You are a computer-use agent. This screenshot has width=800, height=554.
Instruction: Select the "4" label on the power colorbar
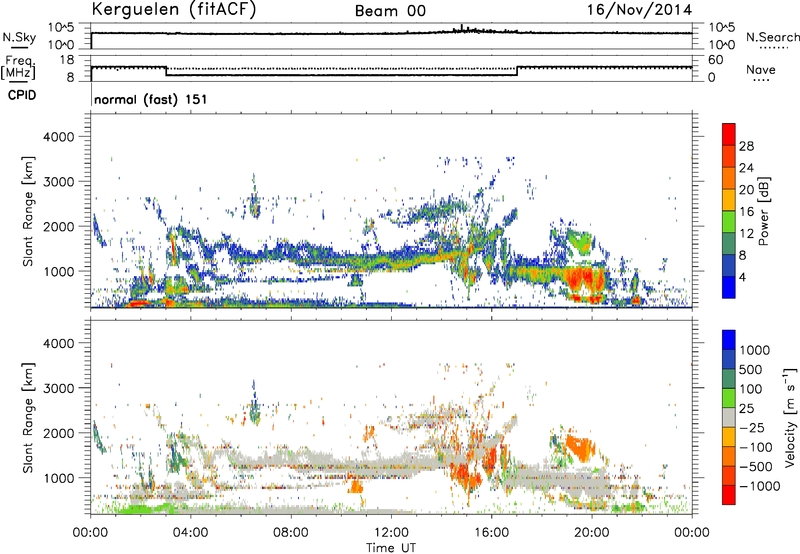pos(743,277)
